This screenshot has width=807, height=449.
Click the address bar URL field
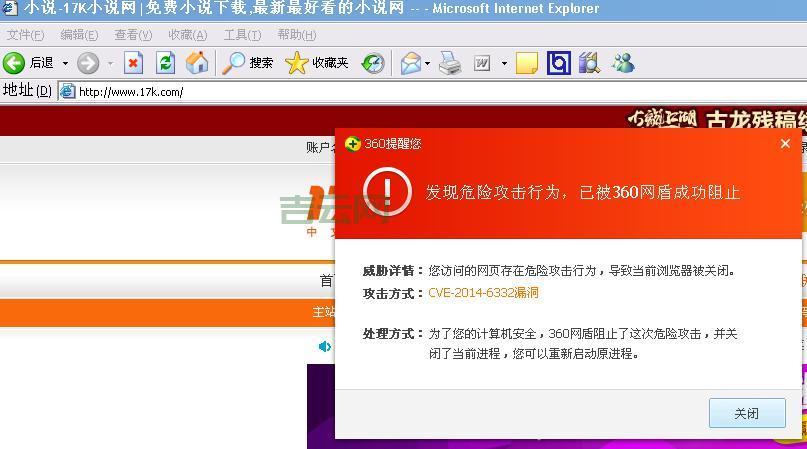432,92
